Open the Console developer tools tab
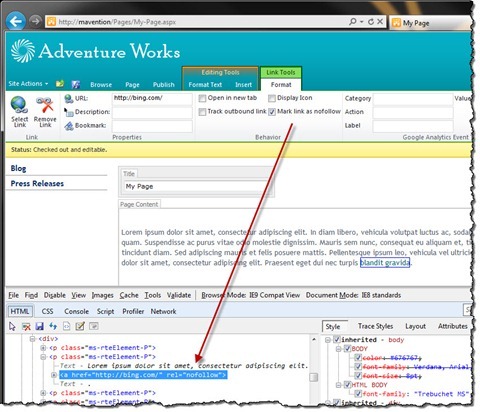 [76, 311]
